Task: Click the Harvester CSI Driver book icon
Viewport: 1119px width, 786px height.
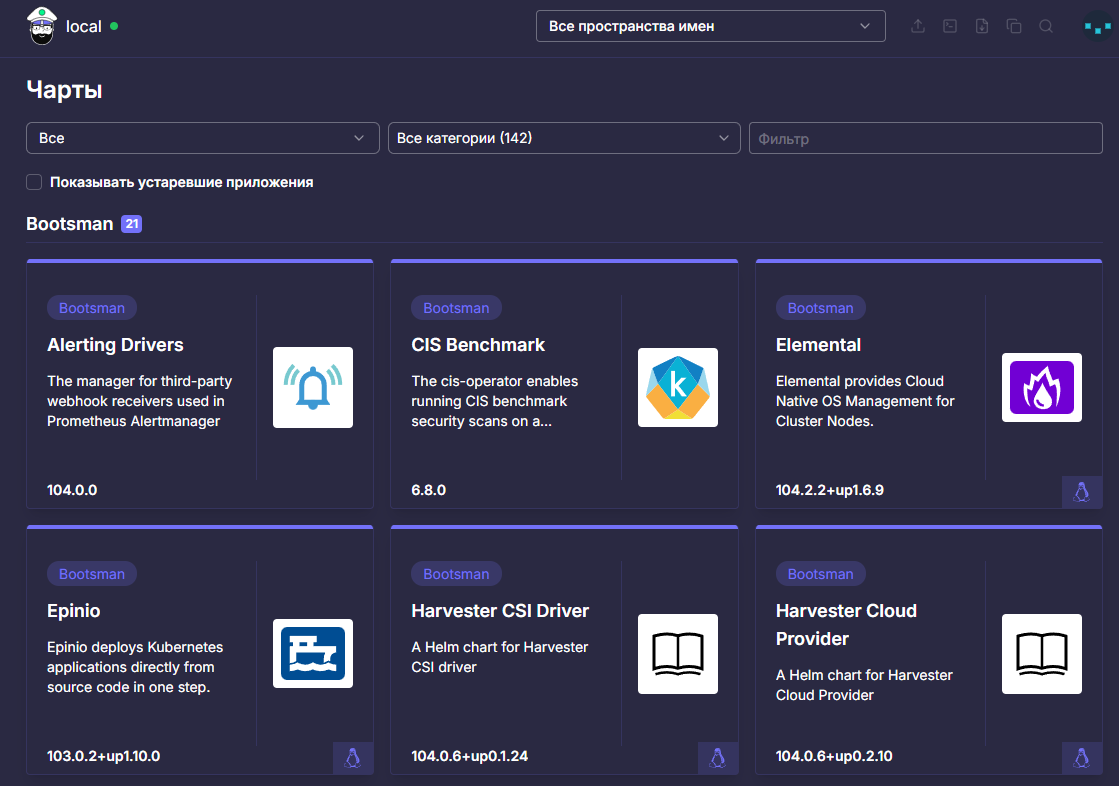Action: pos(677,653)
